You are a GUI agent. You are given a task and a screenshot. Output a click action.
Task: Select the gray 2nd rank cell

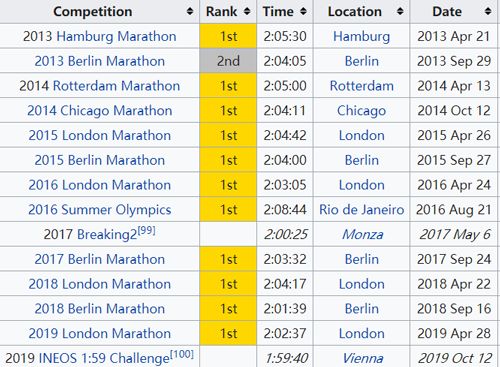click(228, 61)
